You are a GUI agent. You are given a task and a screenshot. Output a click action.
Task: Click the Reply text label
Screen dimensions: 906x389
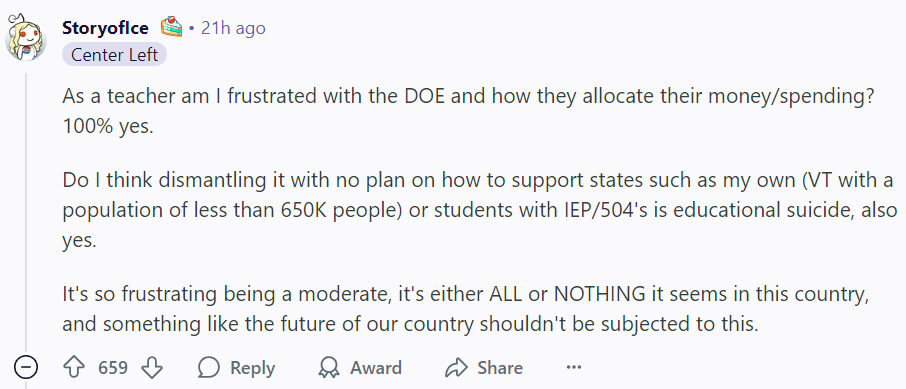point(253,368)
